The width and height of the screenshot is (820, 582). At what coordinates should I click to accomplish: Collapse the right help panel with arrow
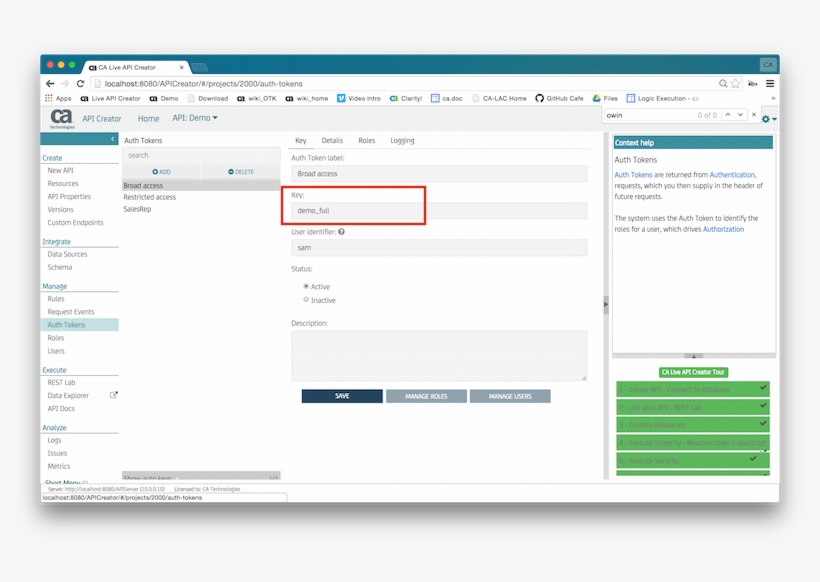606,304
